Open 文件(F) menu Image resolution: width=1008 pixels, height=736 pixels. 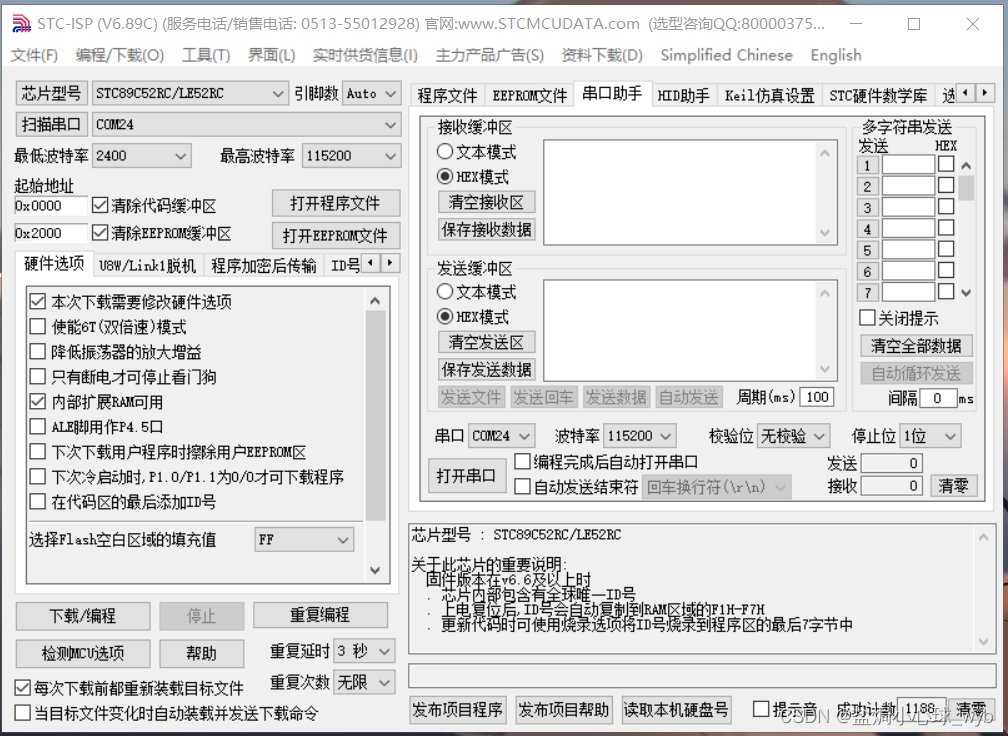pyautogui.click(x=34, y=55)
